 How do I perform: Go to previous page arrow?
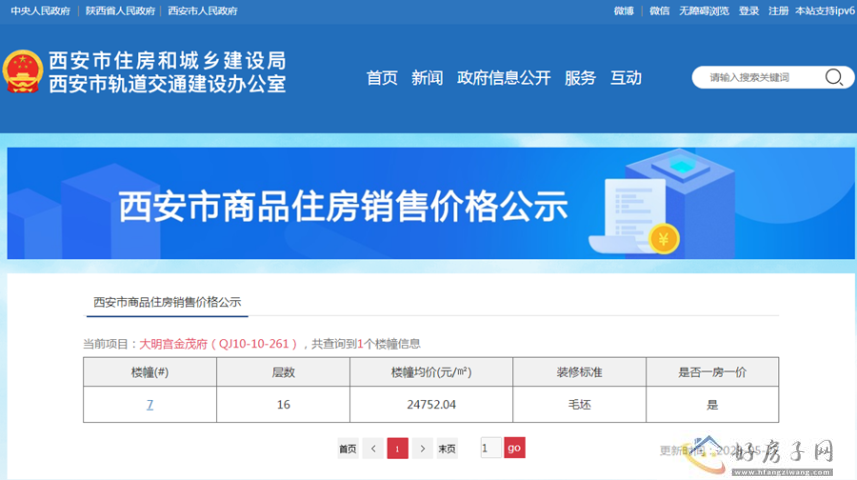[x=373, y=448]
